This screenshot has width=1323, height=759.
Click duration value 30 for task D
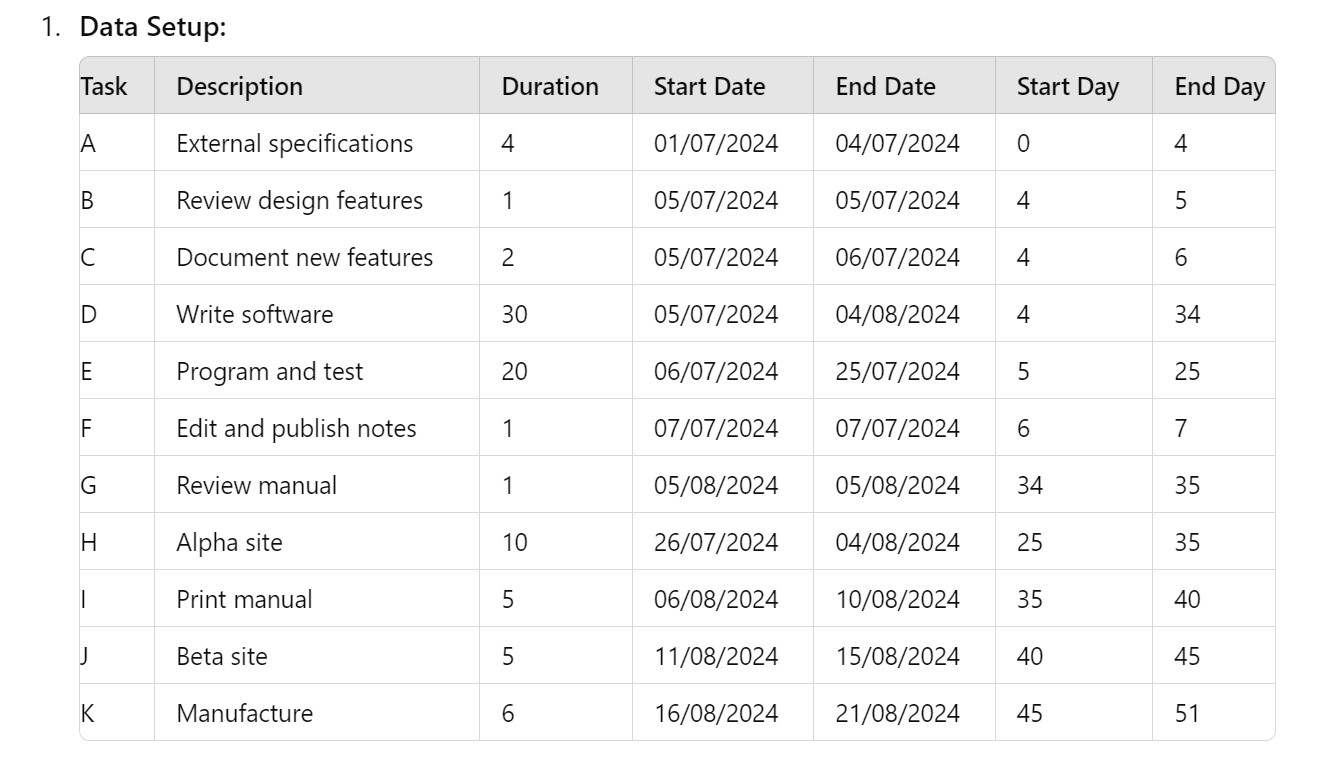click(x=513, y=314)
